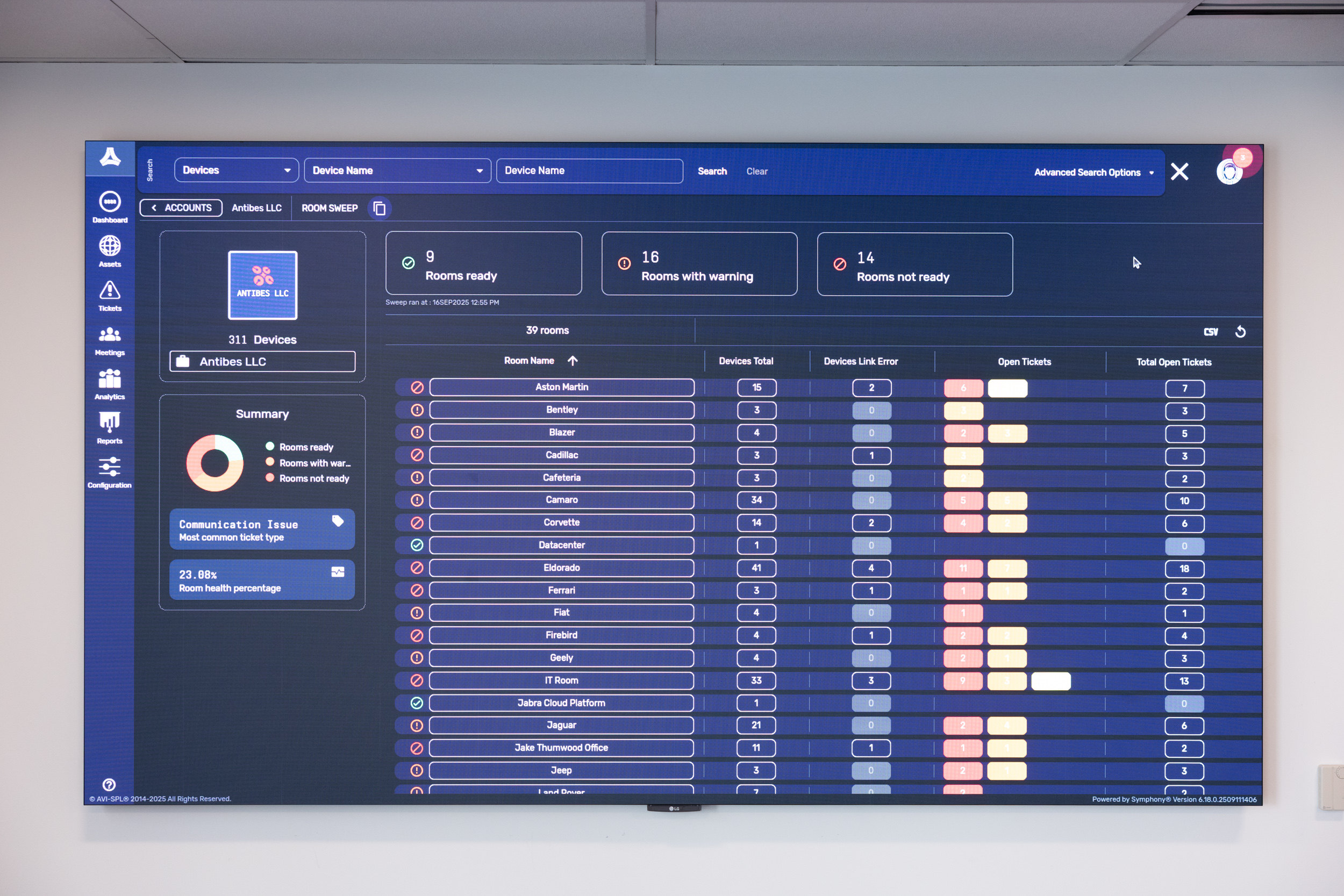Select the ROOM SWEEP breadcrumb tab
The width and height of the screenshot is (1344, 896).
[330, 209]
